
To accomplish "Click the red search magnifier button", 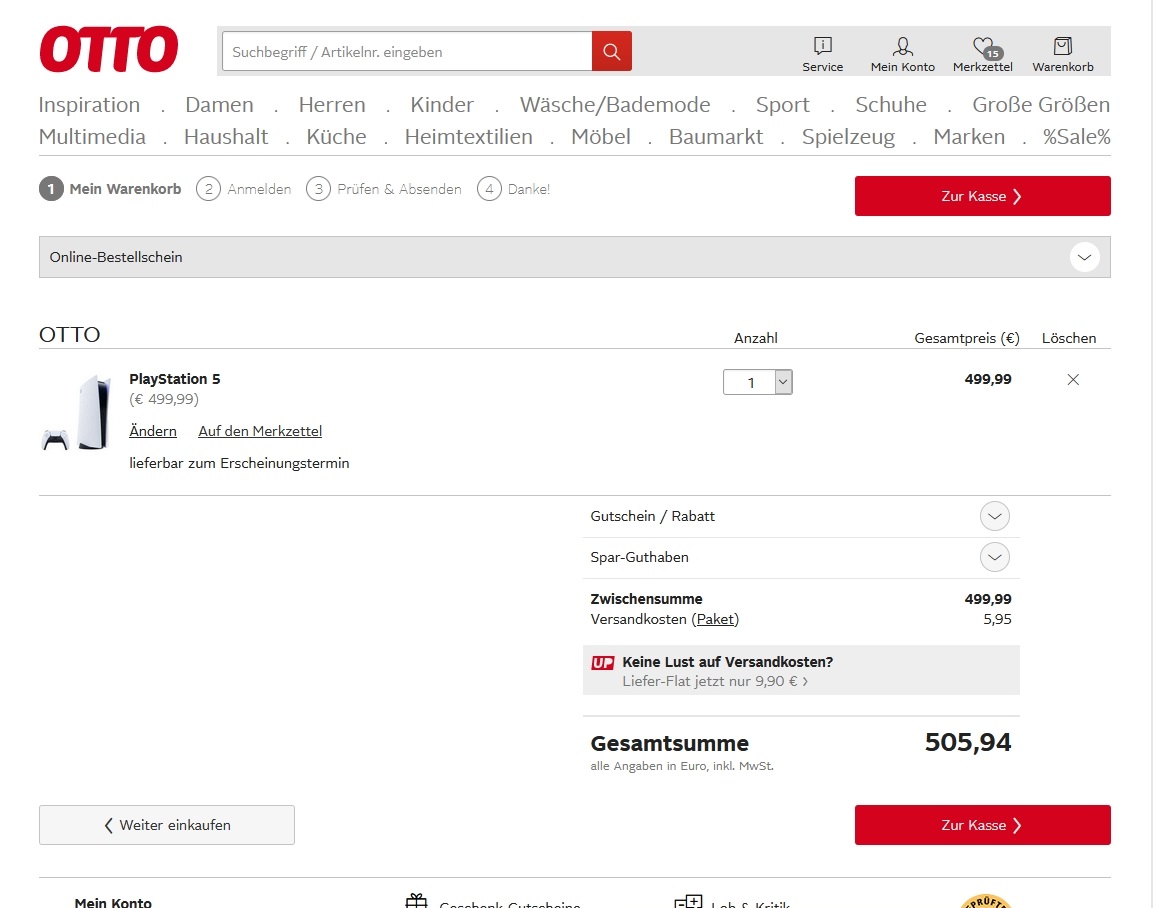I will (x=611, y=51).
